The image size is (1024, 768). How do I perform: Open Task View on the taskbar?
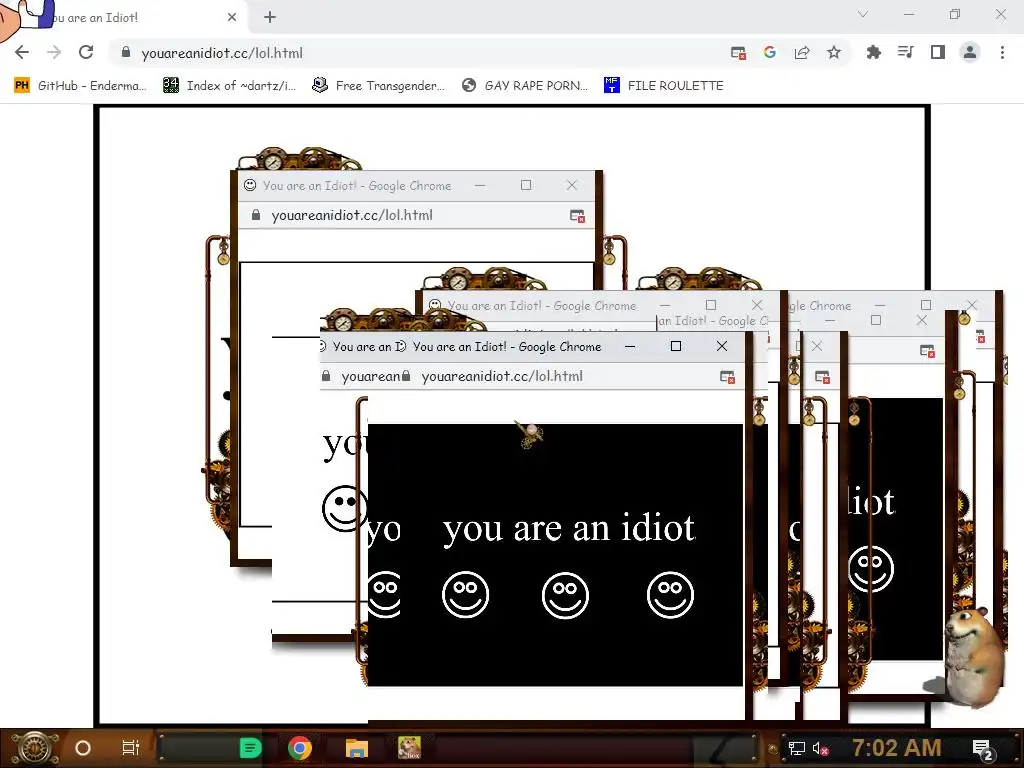click(x=131, y=748)
